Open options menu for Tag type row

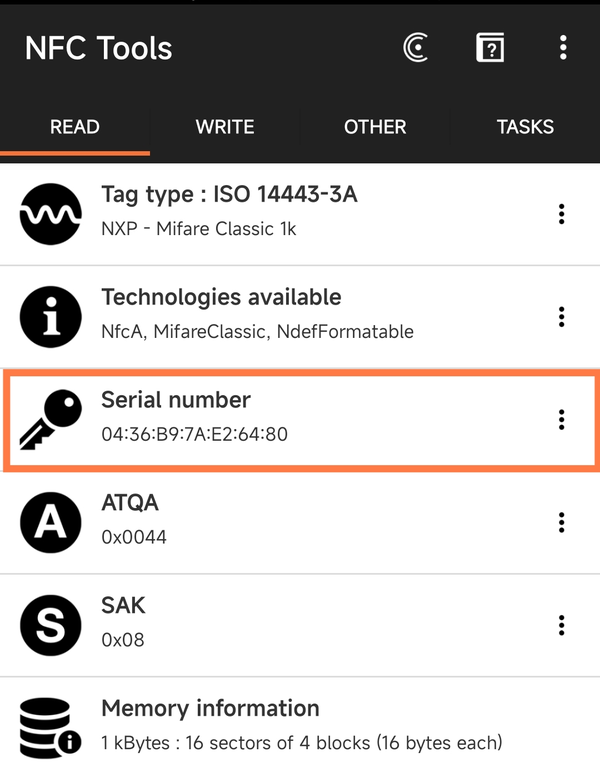point(562,214)
